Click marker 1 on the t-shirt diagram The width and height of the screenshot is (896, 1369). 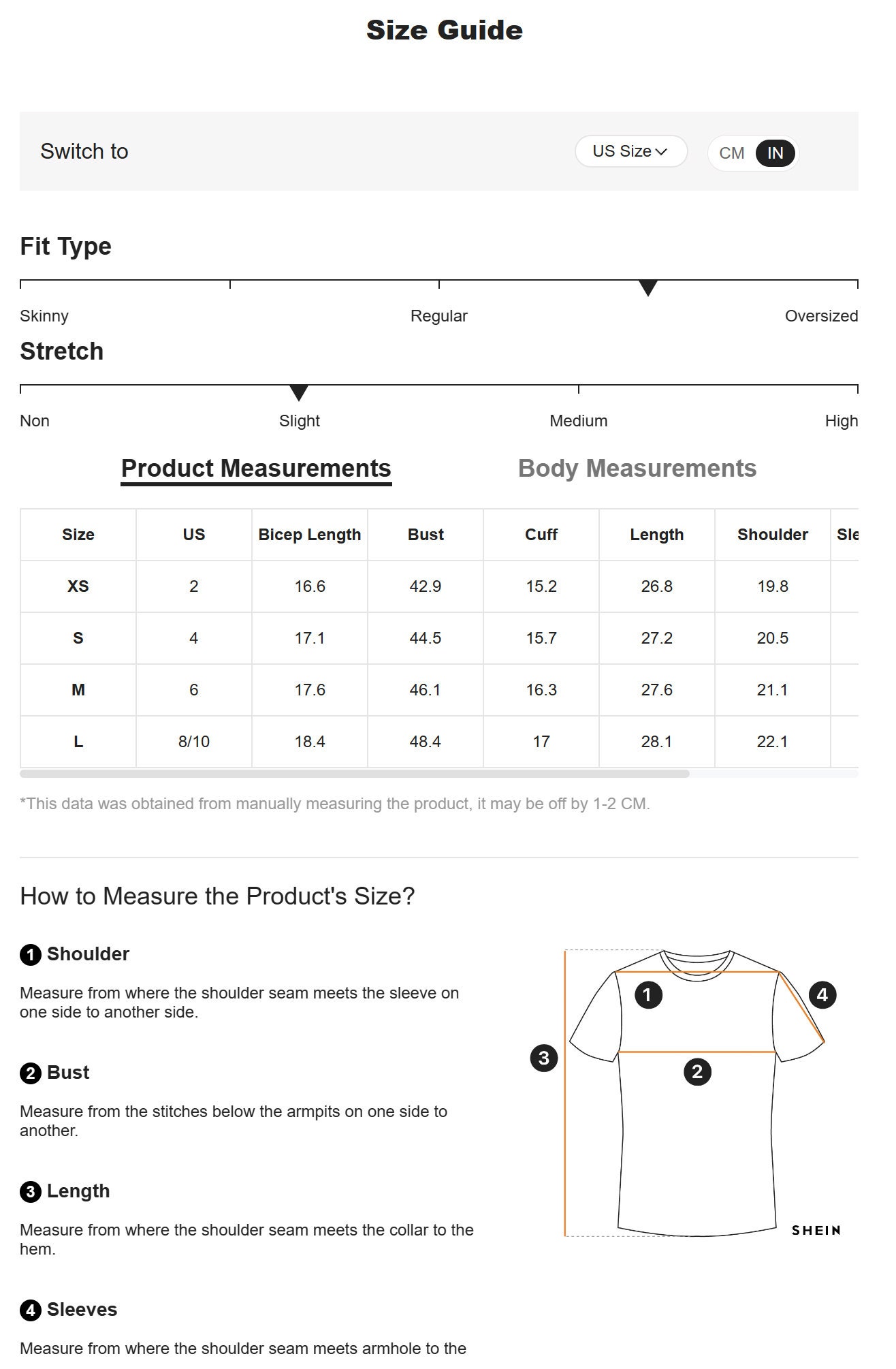(x=648, y=995)
